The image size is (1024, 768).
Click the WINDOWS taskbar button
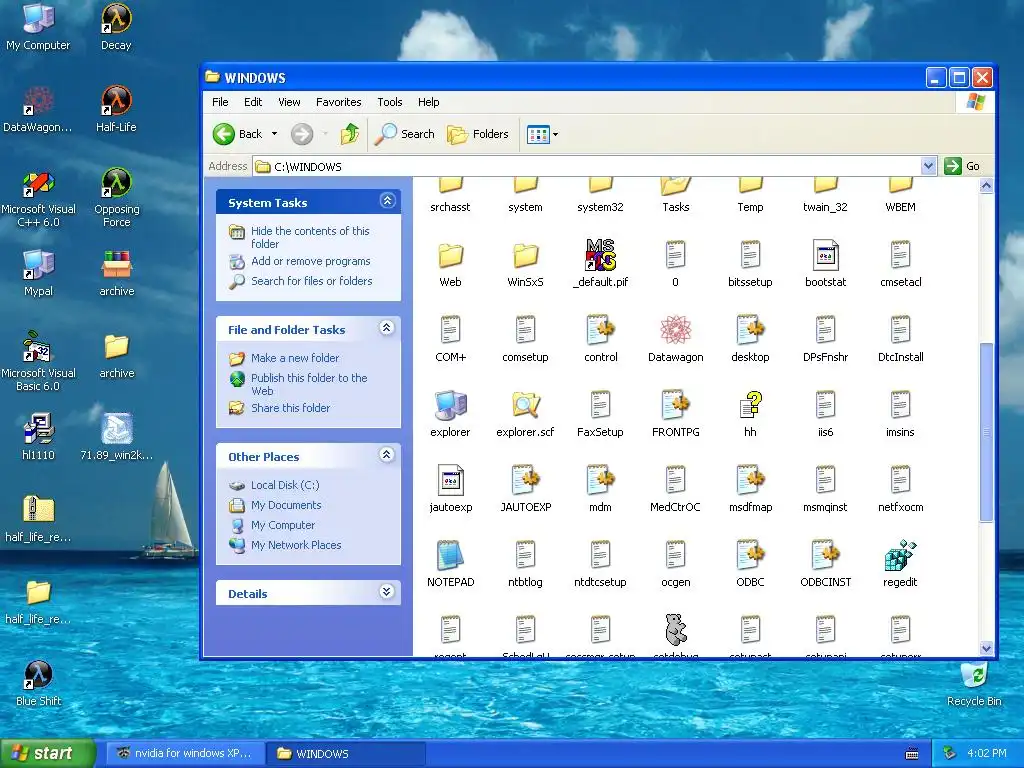click(347, 754)
